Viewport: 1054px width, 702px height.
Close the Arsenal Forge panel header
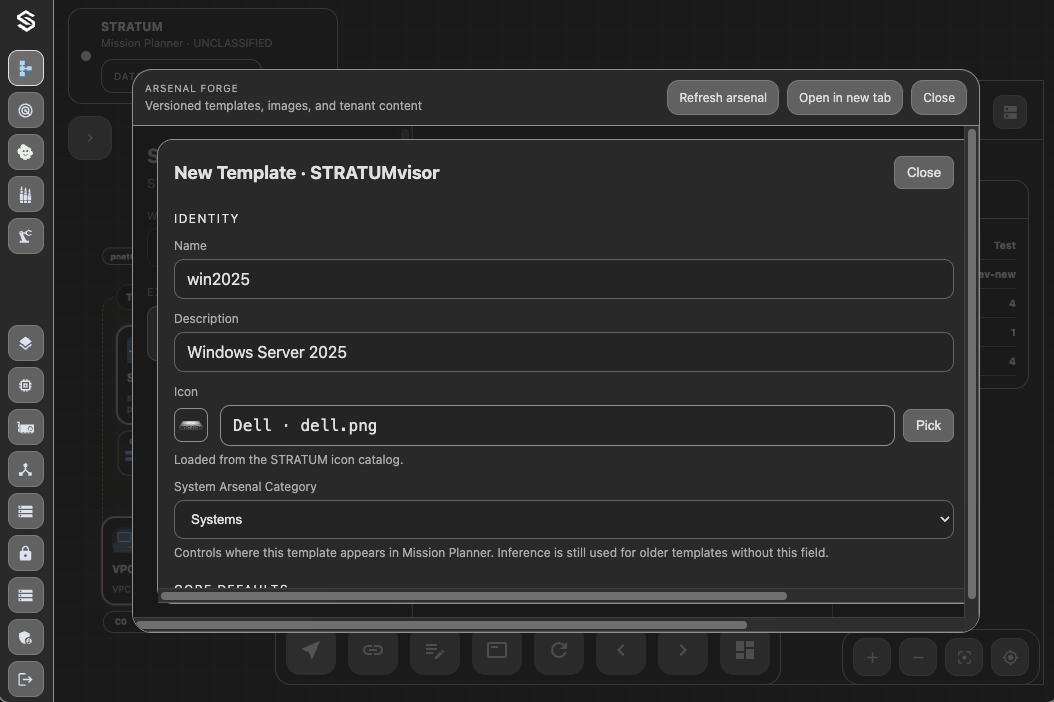pos(939,98)
